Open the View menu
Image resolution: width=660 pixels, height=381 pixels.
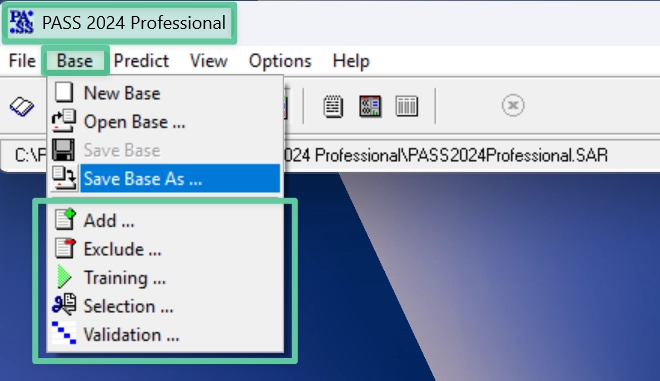pos(208,61)
